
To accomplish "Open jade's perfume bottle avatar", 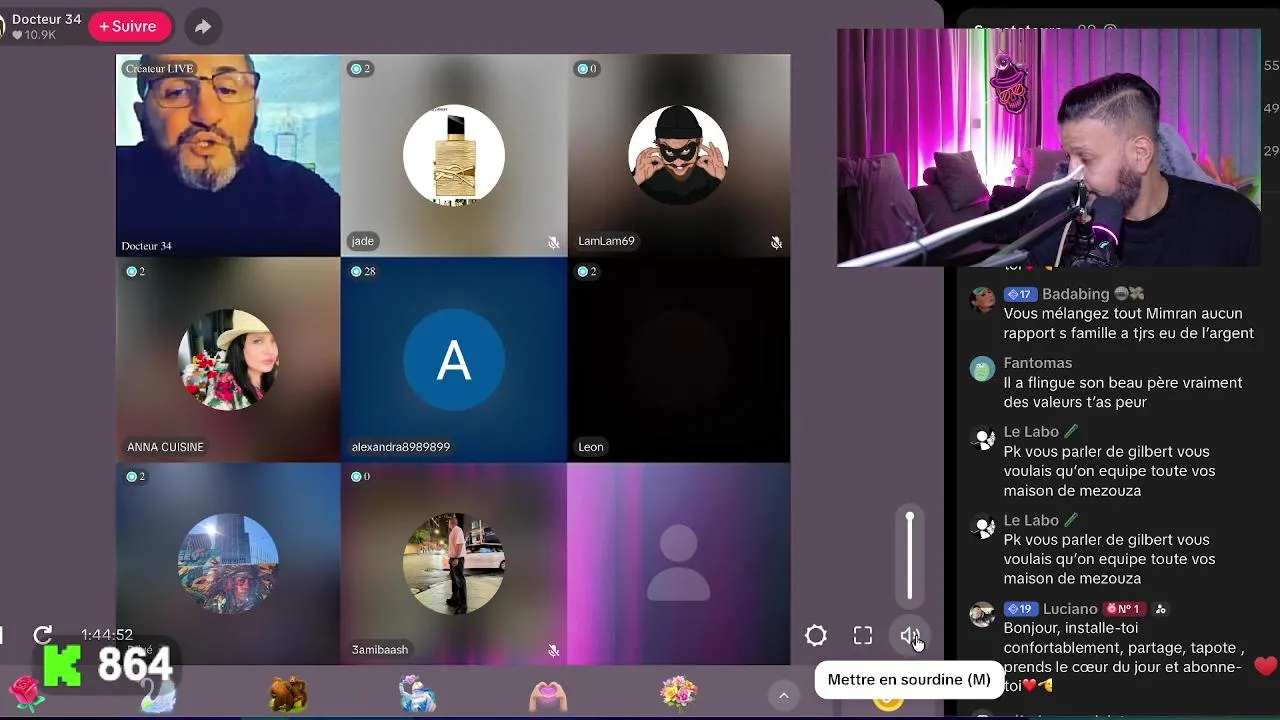I will (x=454, y=155).
